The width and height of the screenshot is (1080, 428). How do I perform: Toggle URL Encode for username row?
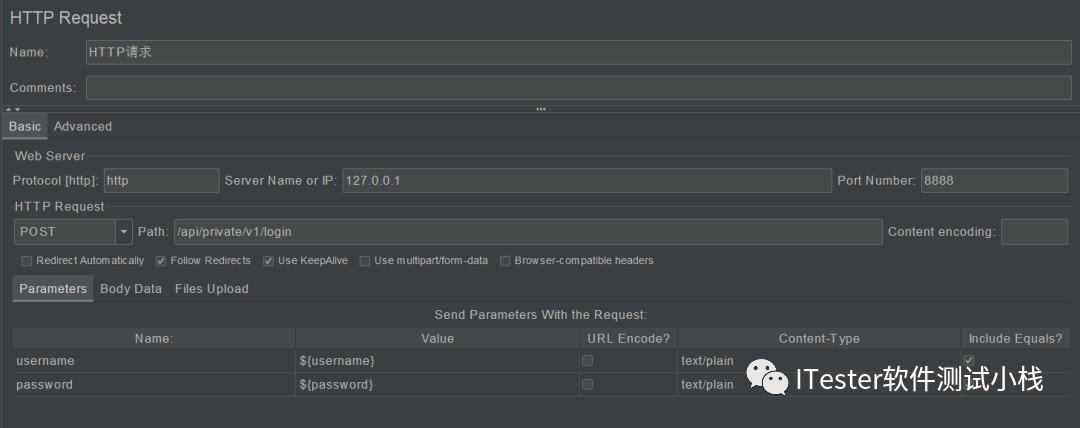(588, 360)
